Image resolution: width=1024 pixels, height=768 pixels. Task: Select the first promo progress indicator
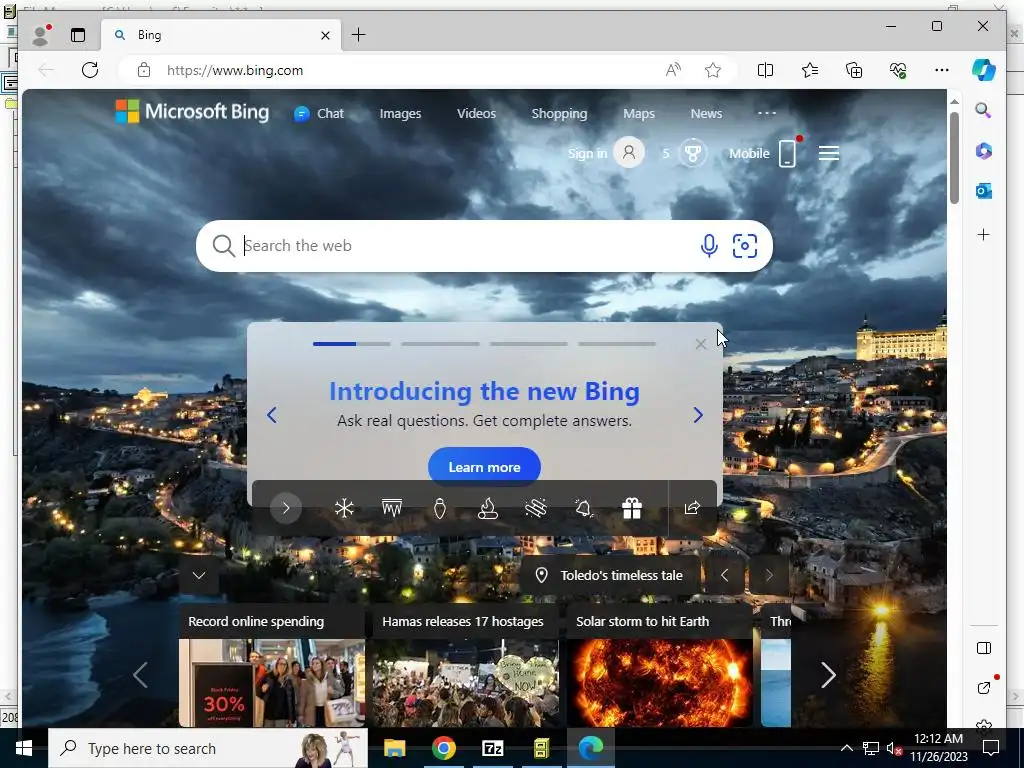coord(351,344)
